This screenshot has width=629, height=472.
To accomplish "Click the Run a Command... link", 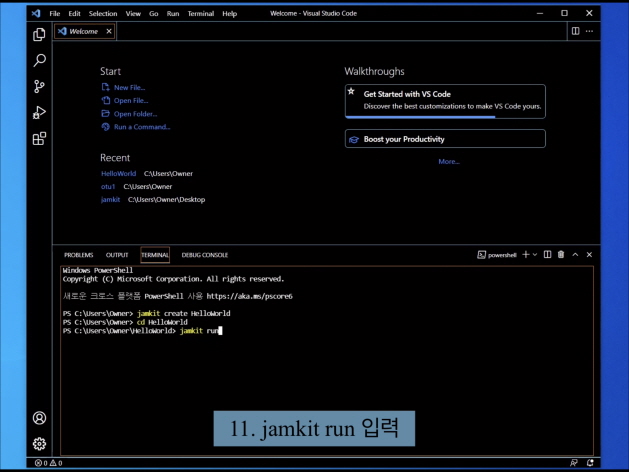I will pos(142,127).
